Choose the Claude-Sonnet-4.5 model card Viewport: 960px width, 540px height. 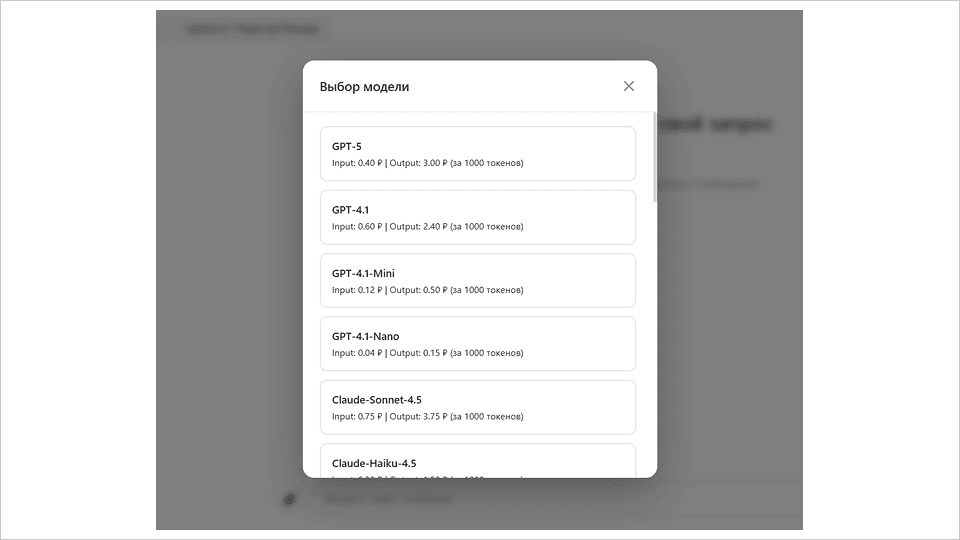tap(478, 407)
